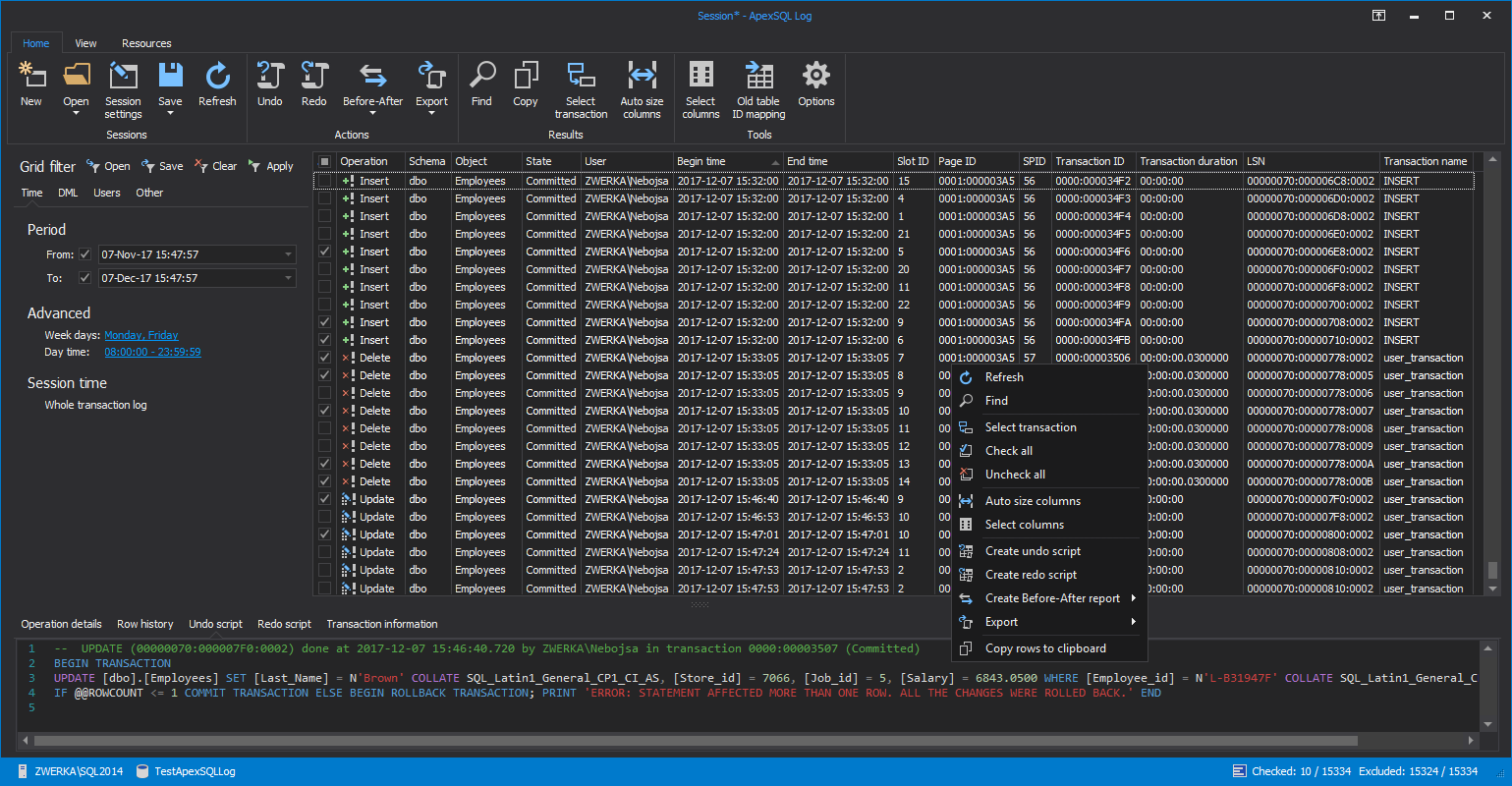Switch to the View ribbon tab
Screen dimensions: 1512x786
coord(85,43)
